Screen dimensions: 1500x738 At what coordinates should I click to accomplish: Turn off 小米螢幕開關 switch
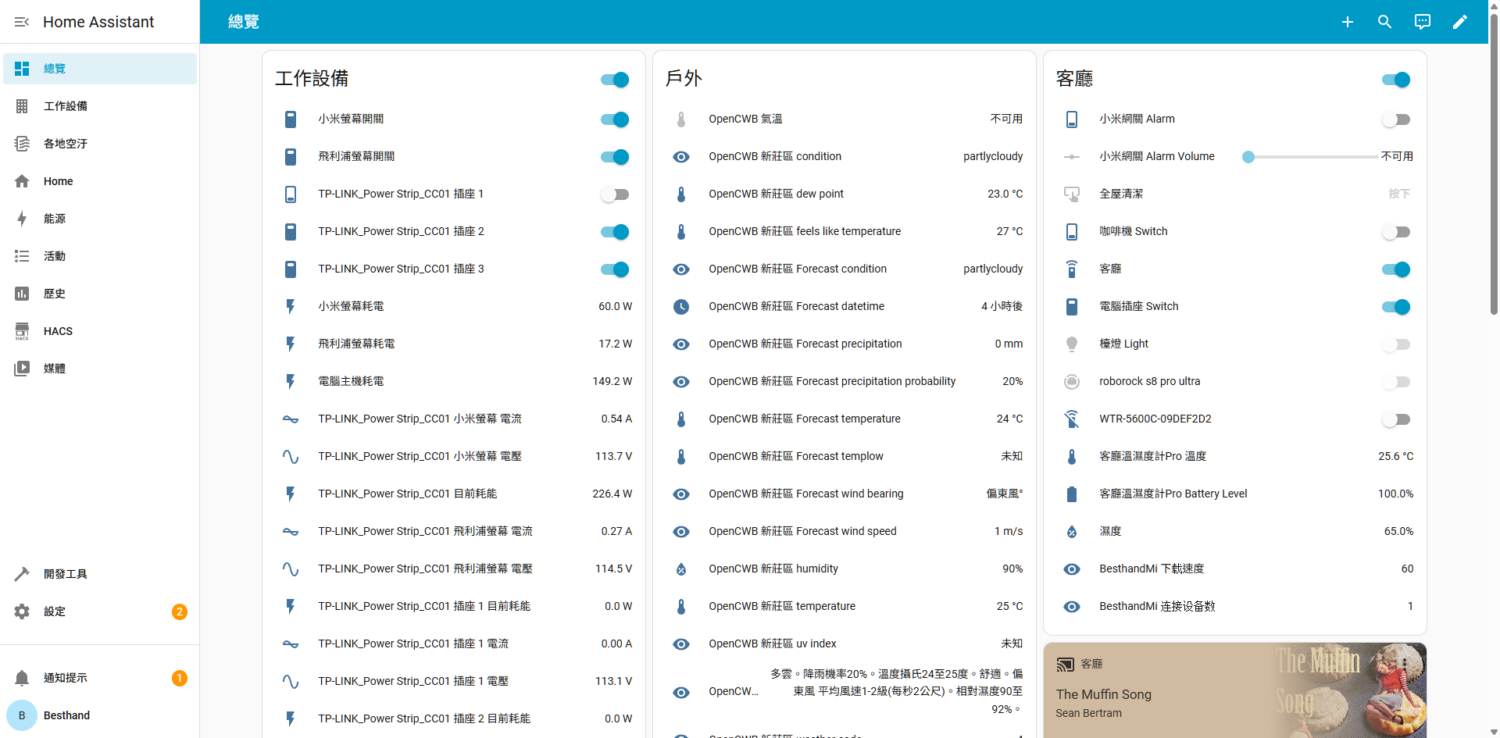pos(614,119)
